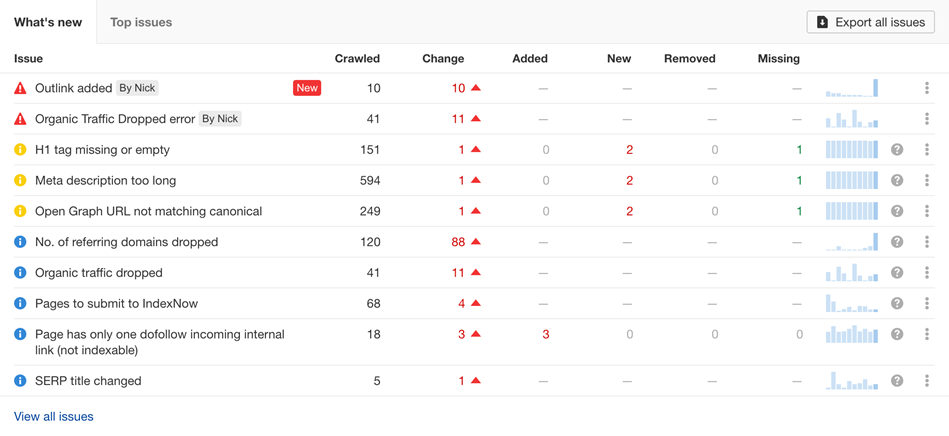Open Pages to submit to IndexNow issue
This screenshot has width=949, height=436.
pyautogui.click(x=116, y=304)
